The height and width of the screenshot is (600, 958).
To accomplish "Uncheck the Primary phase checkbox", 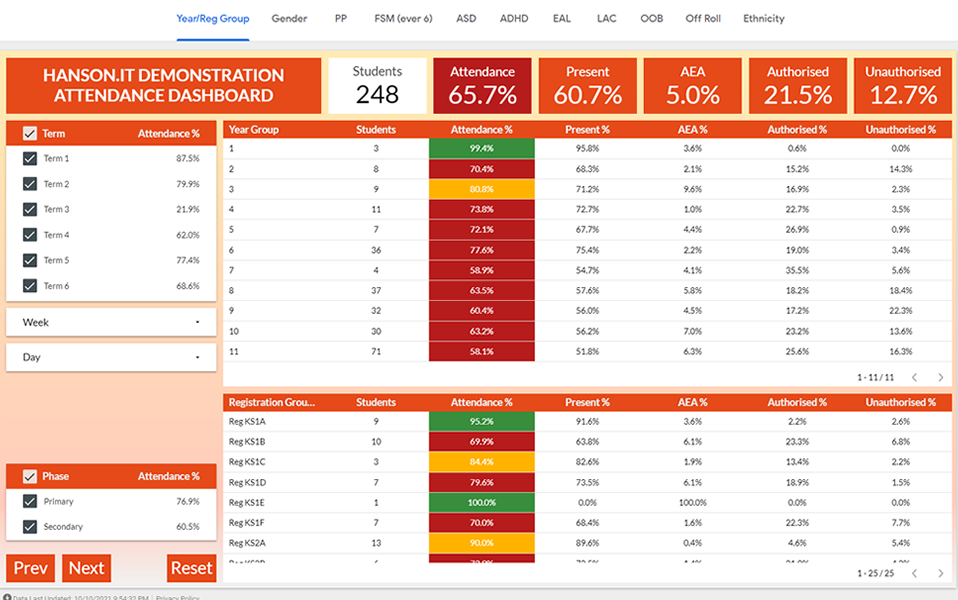I will click(29, 501).
